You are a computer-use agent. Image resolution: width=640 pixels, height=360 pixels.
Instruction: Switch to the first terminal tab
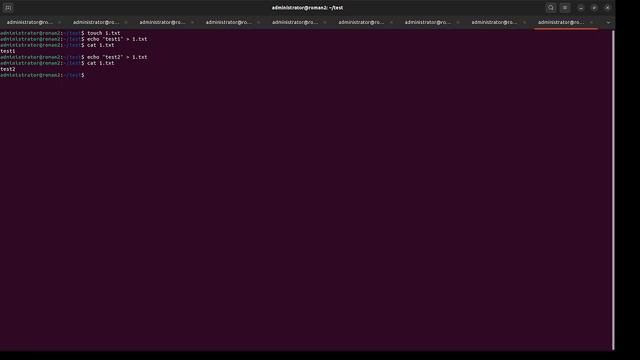click(x=30, y=22)
